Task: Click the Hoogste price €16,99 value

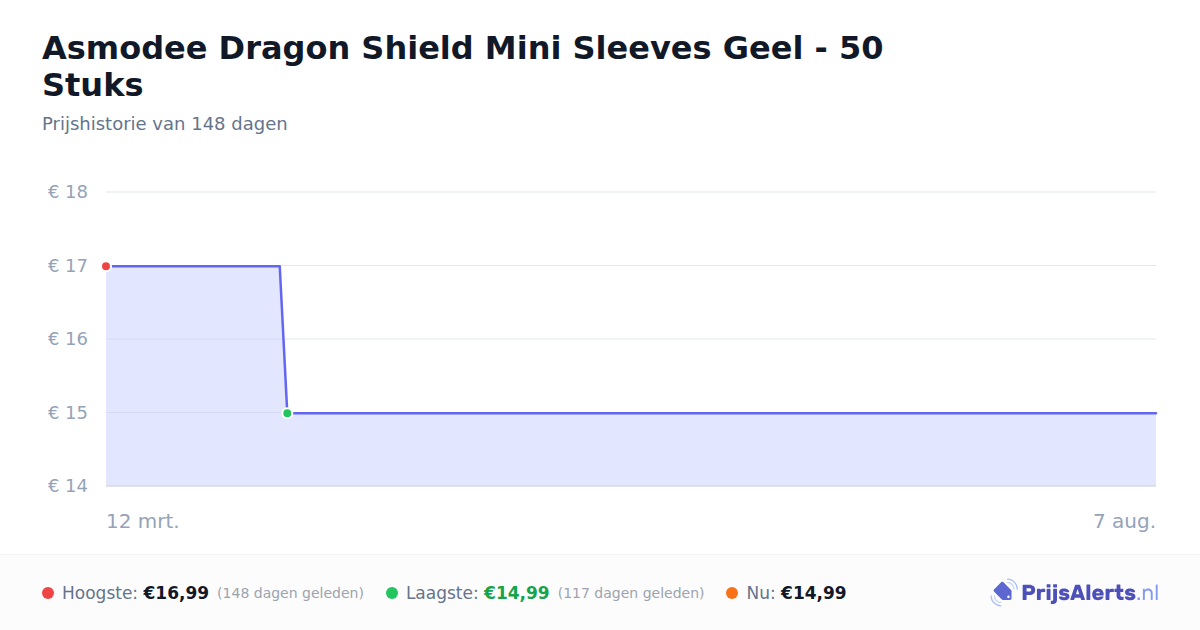Action: pos(176,593)
